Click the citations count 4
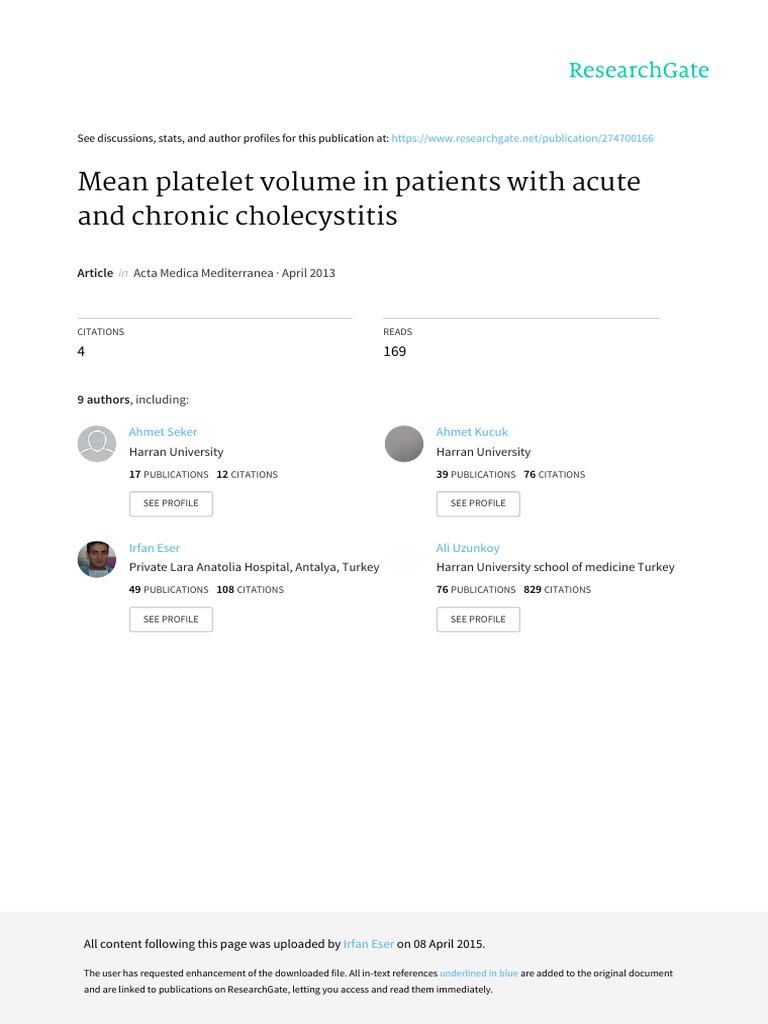This screenshot has height=1024, width=768. 82,351
